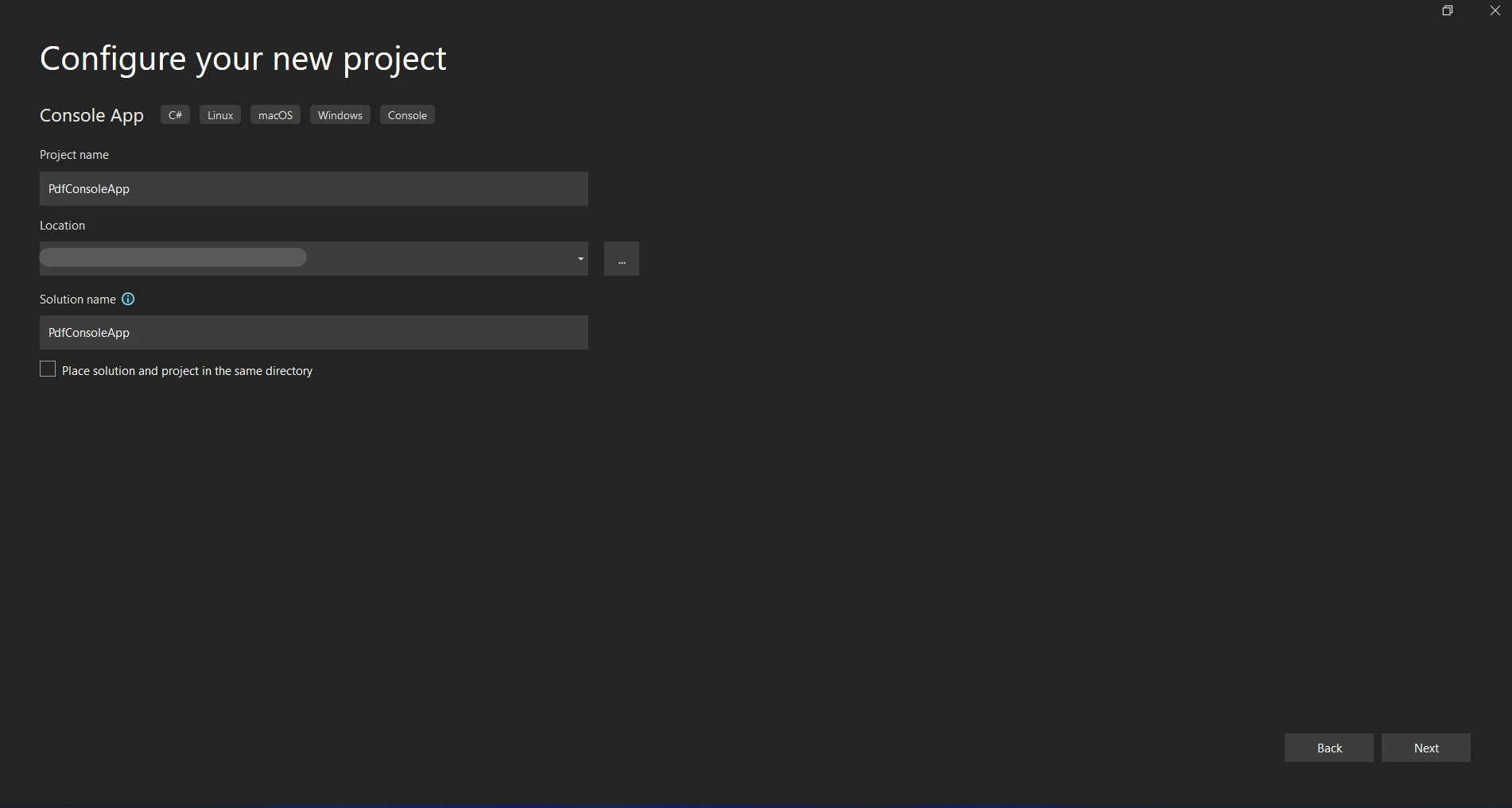
Task: Click inside the Location combo box
Action: tap(314, 259)
